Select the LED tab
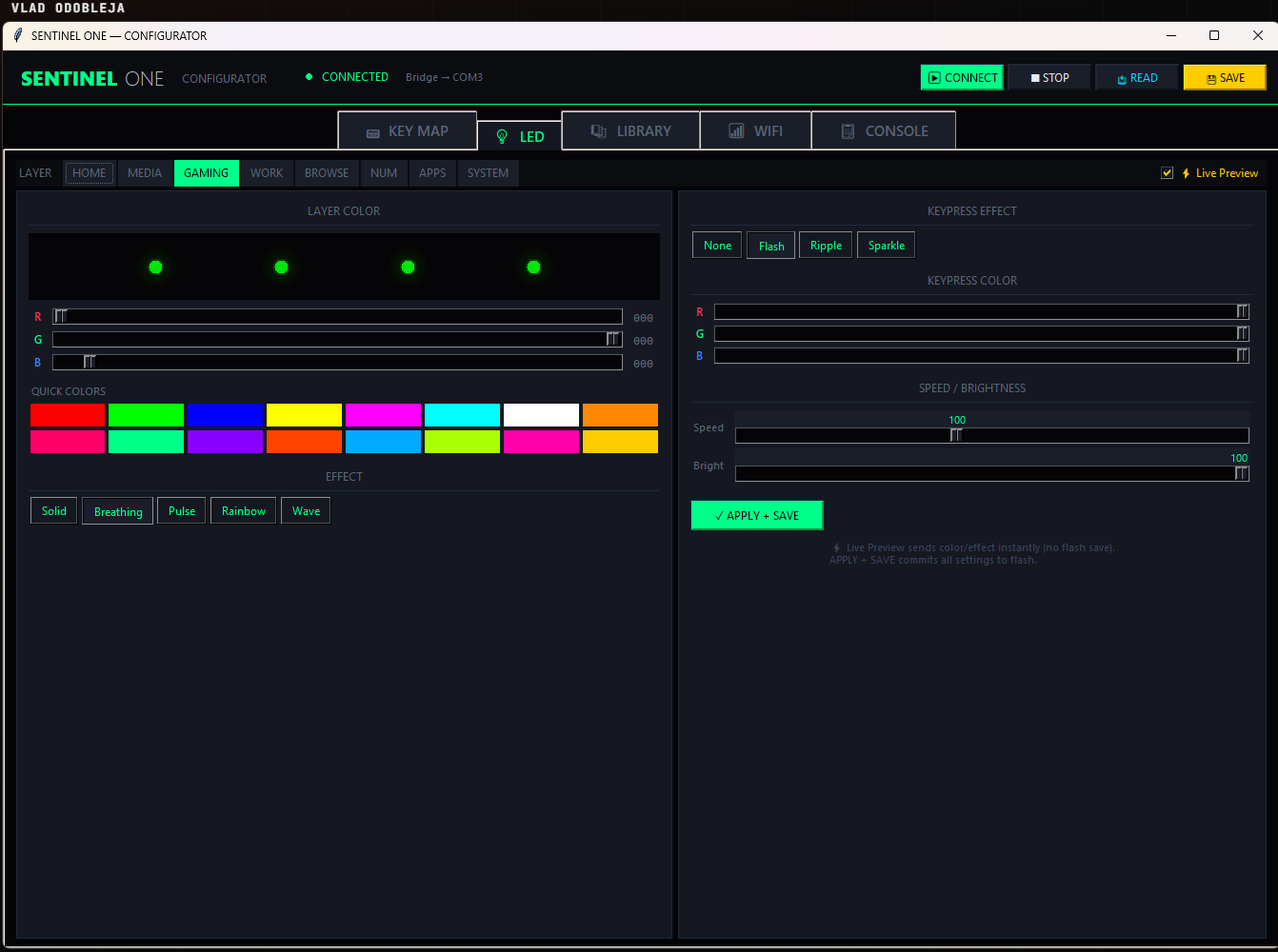This screenshot has width=1278, height=952. (519, 136)
